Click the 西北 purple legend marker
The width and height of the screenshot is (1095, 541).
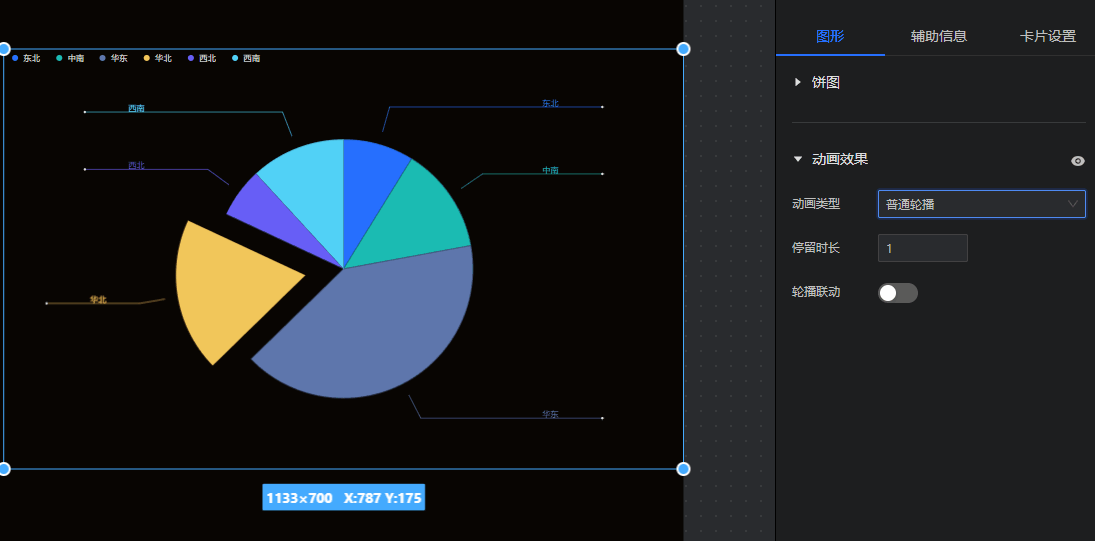click(191, 59)
